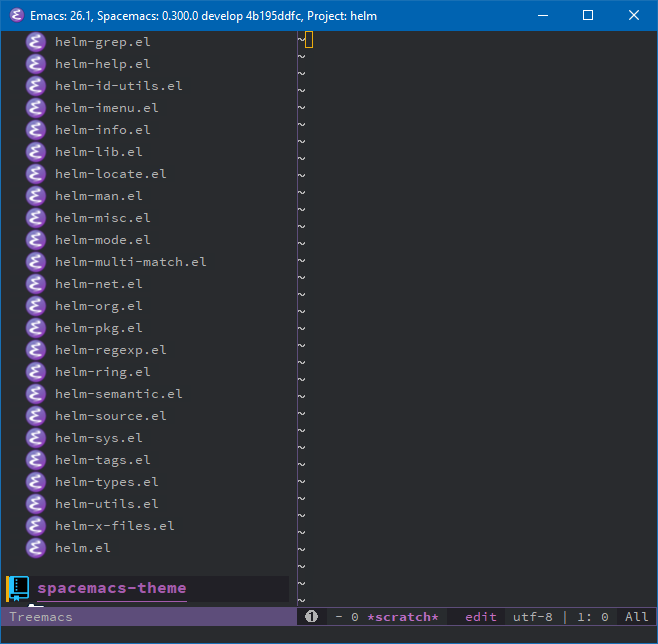Click the icon beside helm-man.el
Viewport: 658px width, 644px height.
click(36, 196)
